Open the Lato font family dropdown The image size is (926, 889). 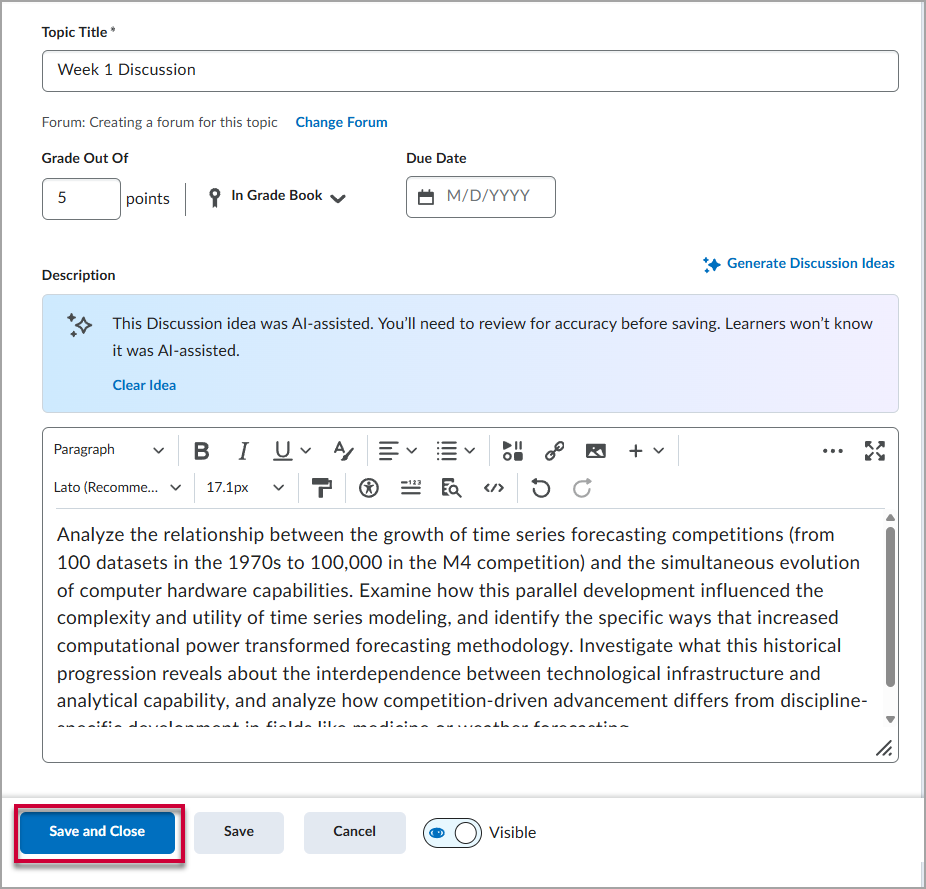[118, 487]
